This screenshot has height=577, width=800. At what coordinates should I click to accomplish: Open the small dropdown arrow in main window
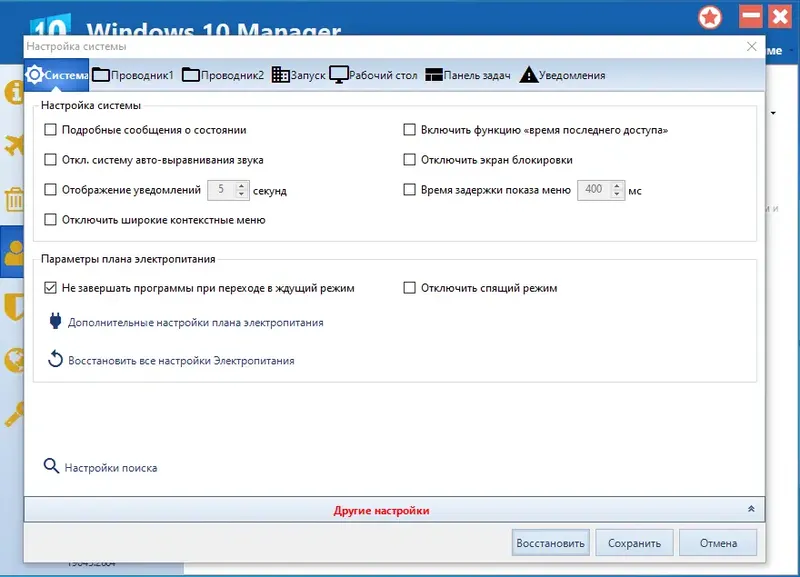point(773,113)
